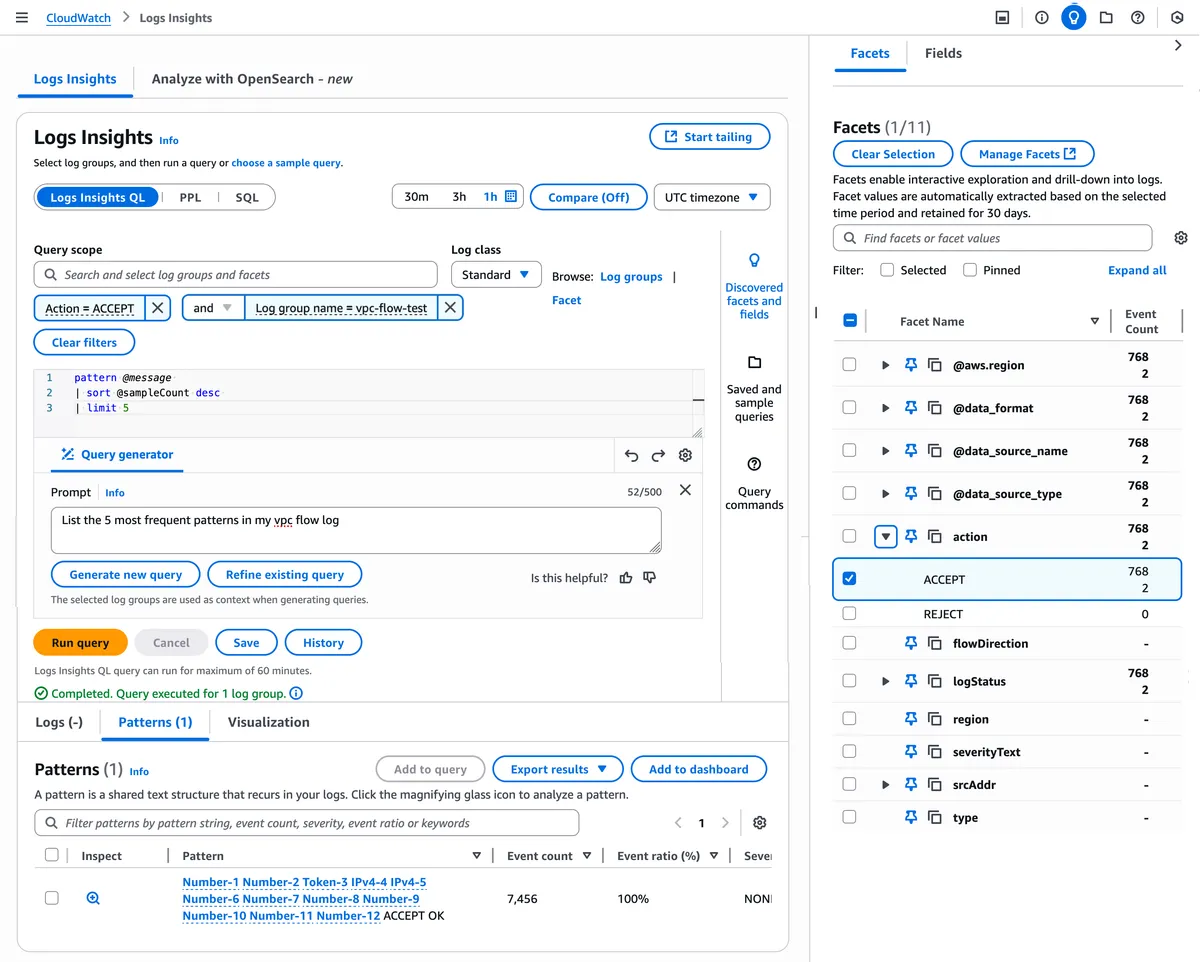Run the Logs Insights query
Image resolution: width=1200 pixels, height=962 pixels.
pyautogui.click(x=80, y=642)
